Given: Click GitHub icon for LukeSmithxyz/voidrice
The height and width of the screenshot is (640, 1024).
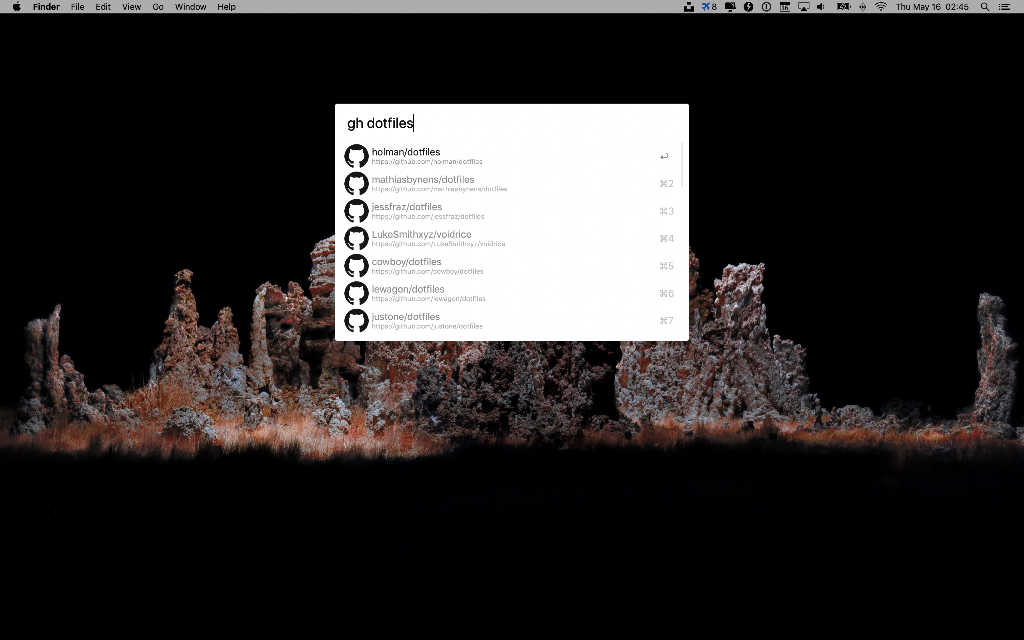Looking at the screenshot, I should coord(356,239).
